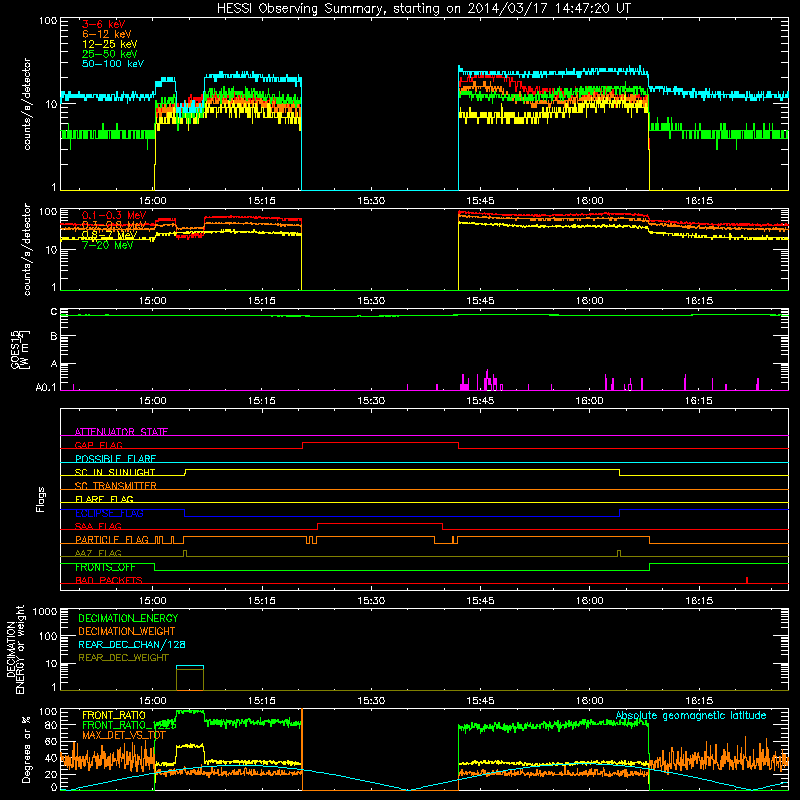Screen dimensions: 800x800
Task: Click the ECLIPSE_FLAG label
Action: coord(109,513)
